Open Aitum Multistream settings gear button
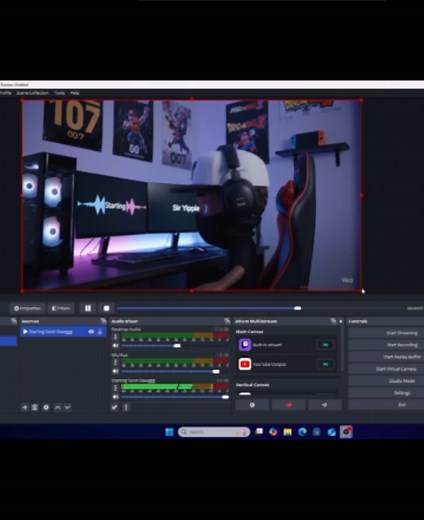424x520 pixels. [x=252, y=405]
